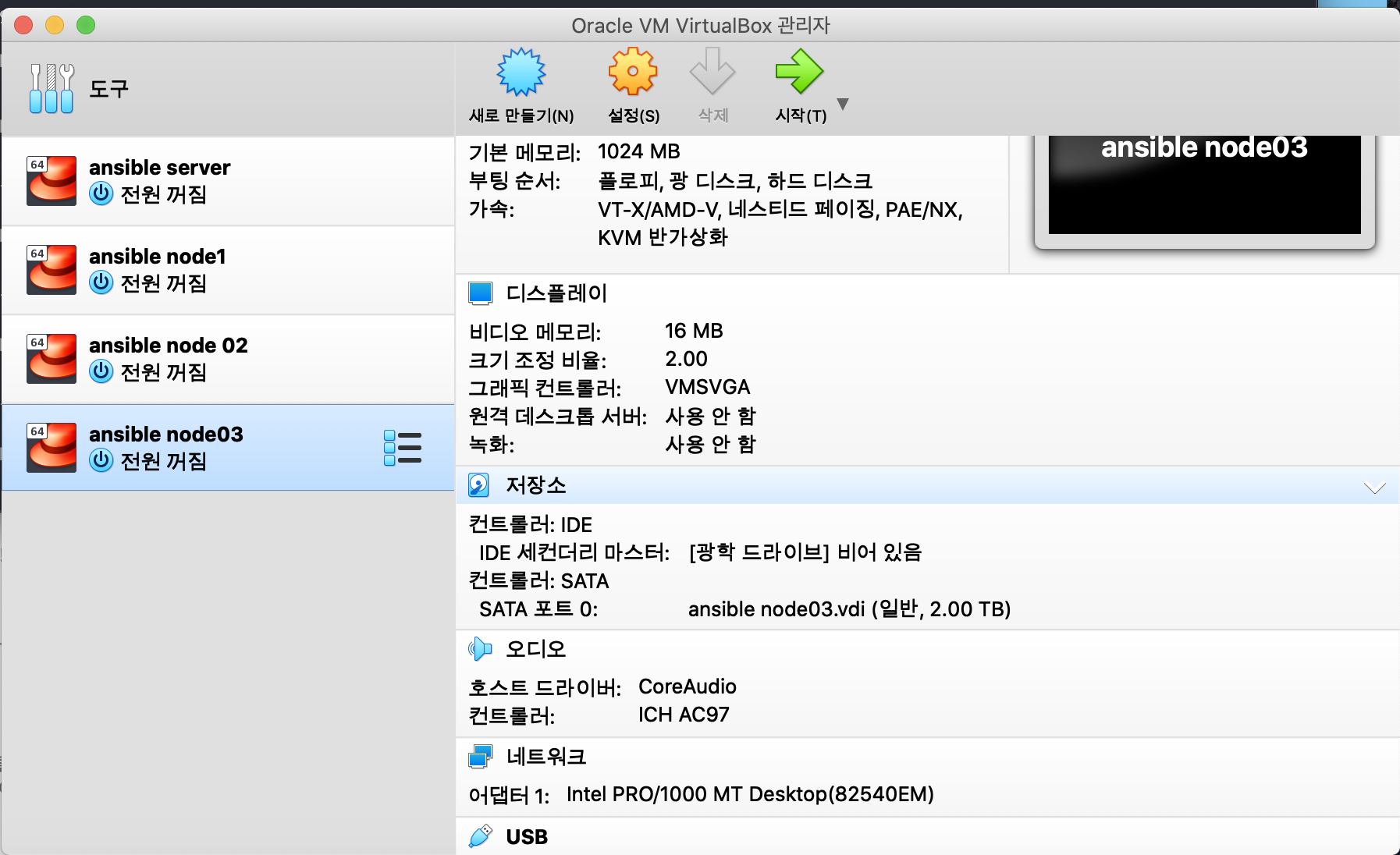Viewport: 1400px width, 855px height.
Task: Open 설정(S) settings gear icon
Action: pos(633,72)
